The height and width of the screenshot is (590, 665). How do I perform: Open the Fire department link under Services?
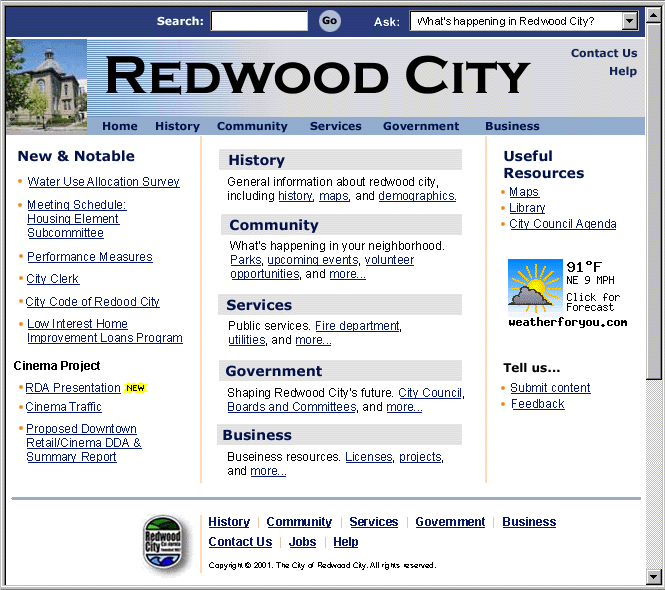(357, 326)
